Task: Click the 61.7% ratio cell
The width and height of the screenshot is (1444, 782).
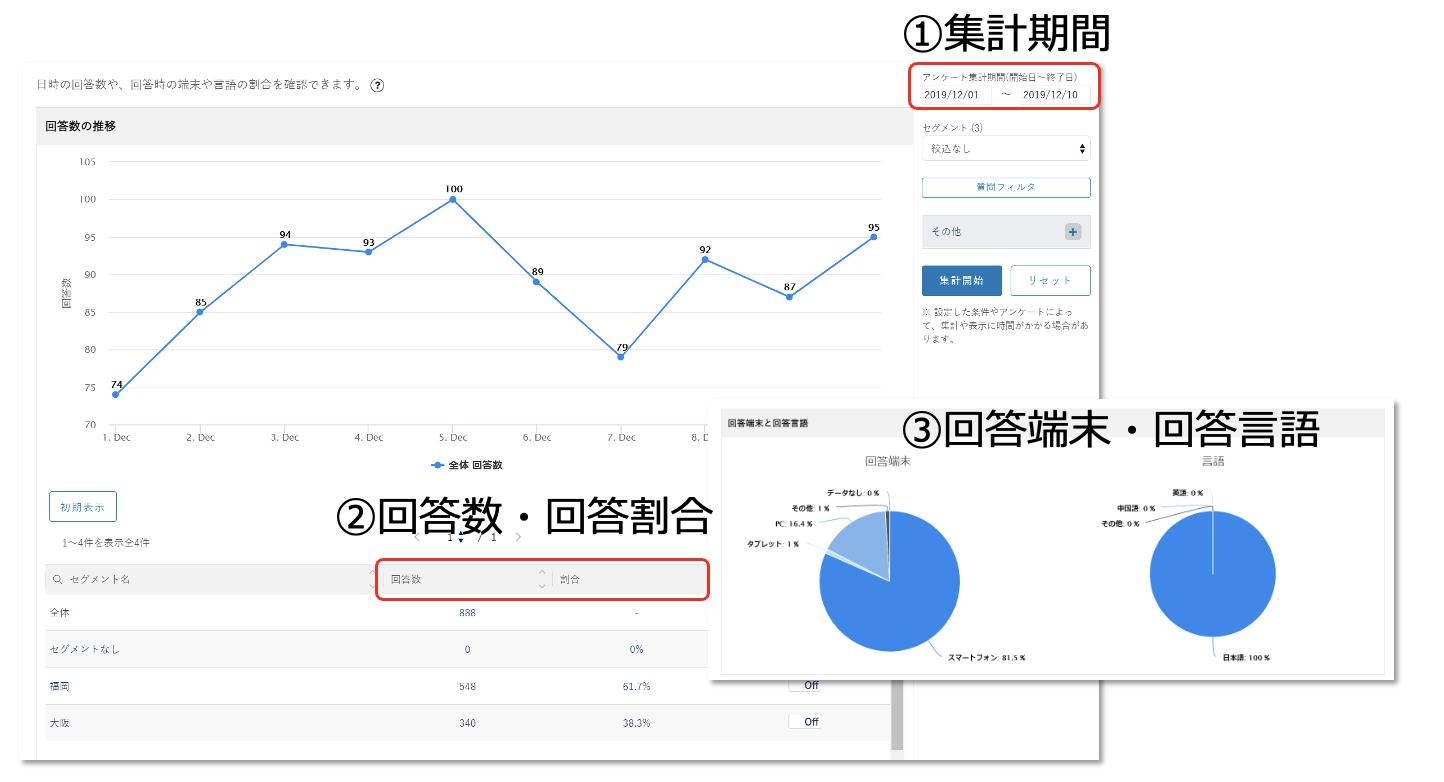Action: [x=636, y=686]
